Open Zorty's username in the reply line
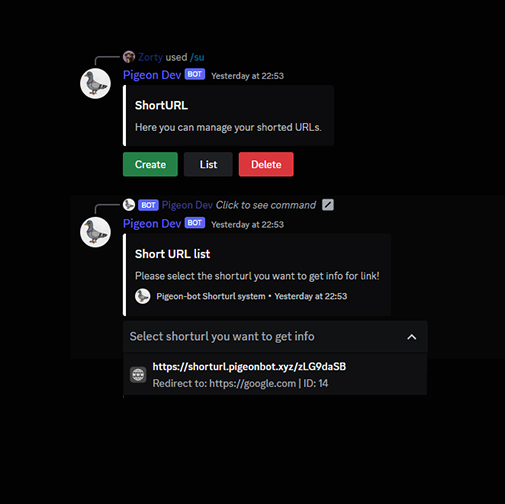 (150, 57)
